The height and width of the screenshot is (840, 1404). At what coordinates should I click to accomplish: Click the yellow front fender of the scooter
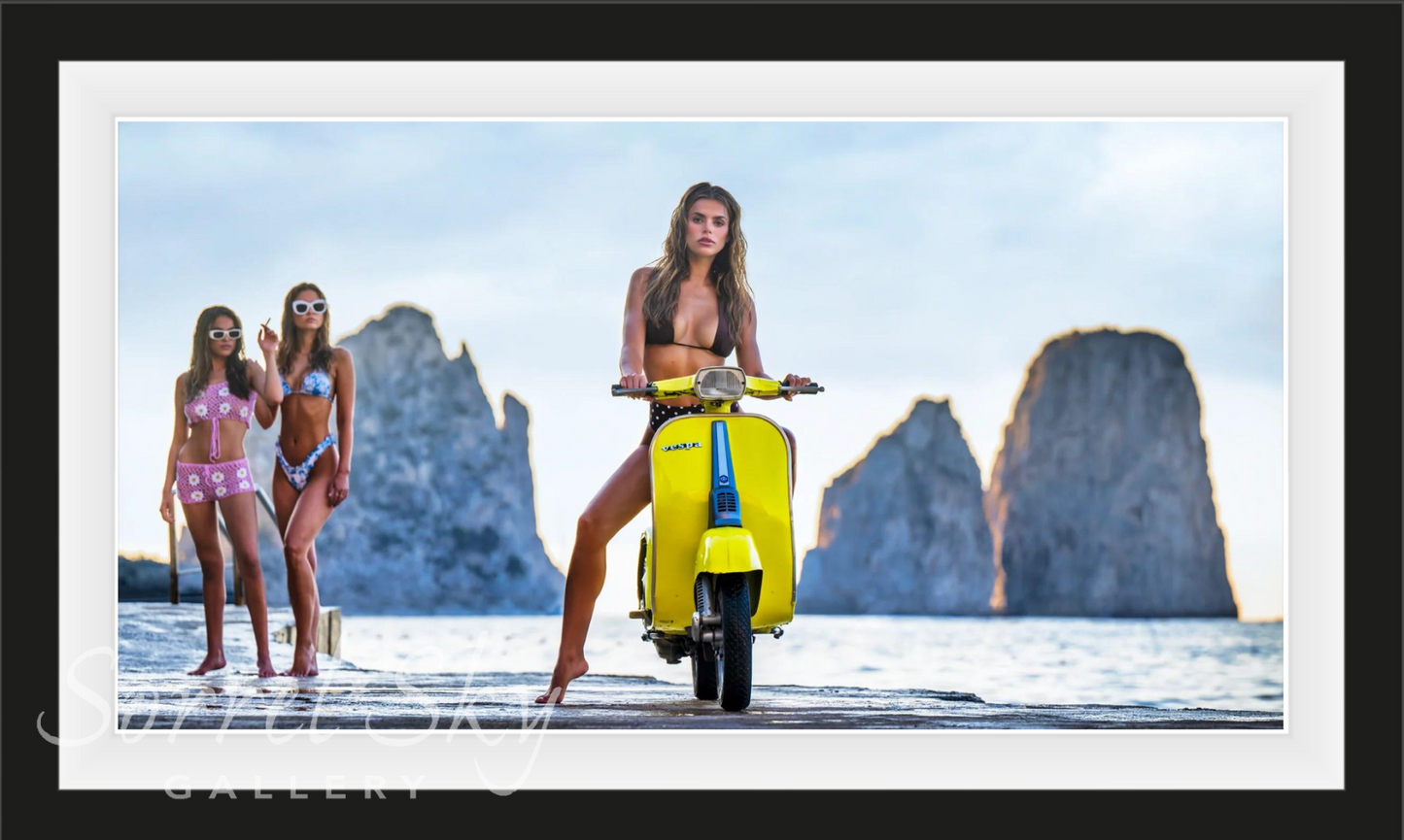pos(726,552)
